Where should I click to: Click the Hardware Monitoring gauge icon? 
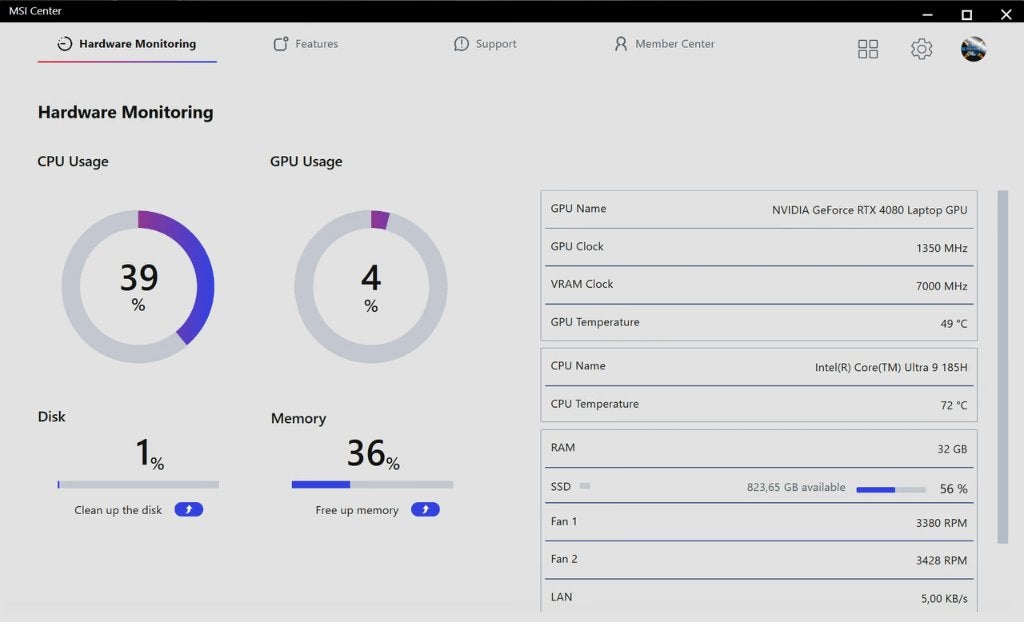[65, 44]
